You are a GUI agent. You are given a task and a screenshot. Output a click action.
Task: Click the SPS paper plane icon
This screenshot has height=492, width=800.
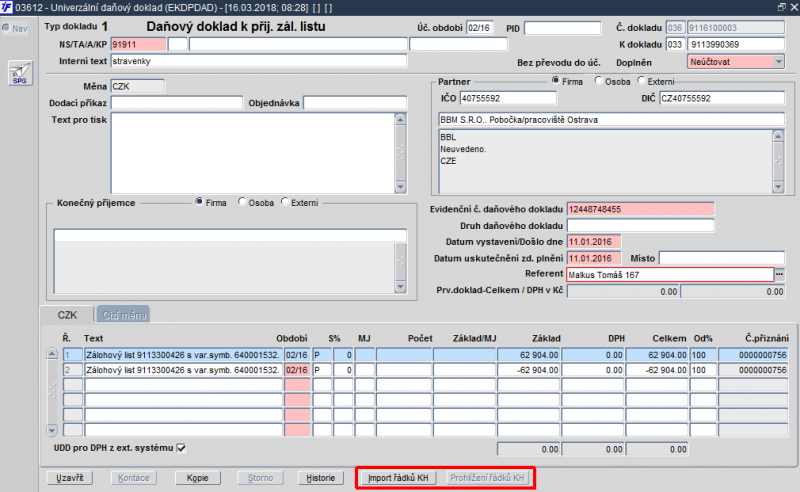[x=20, y=73]
